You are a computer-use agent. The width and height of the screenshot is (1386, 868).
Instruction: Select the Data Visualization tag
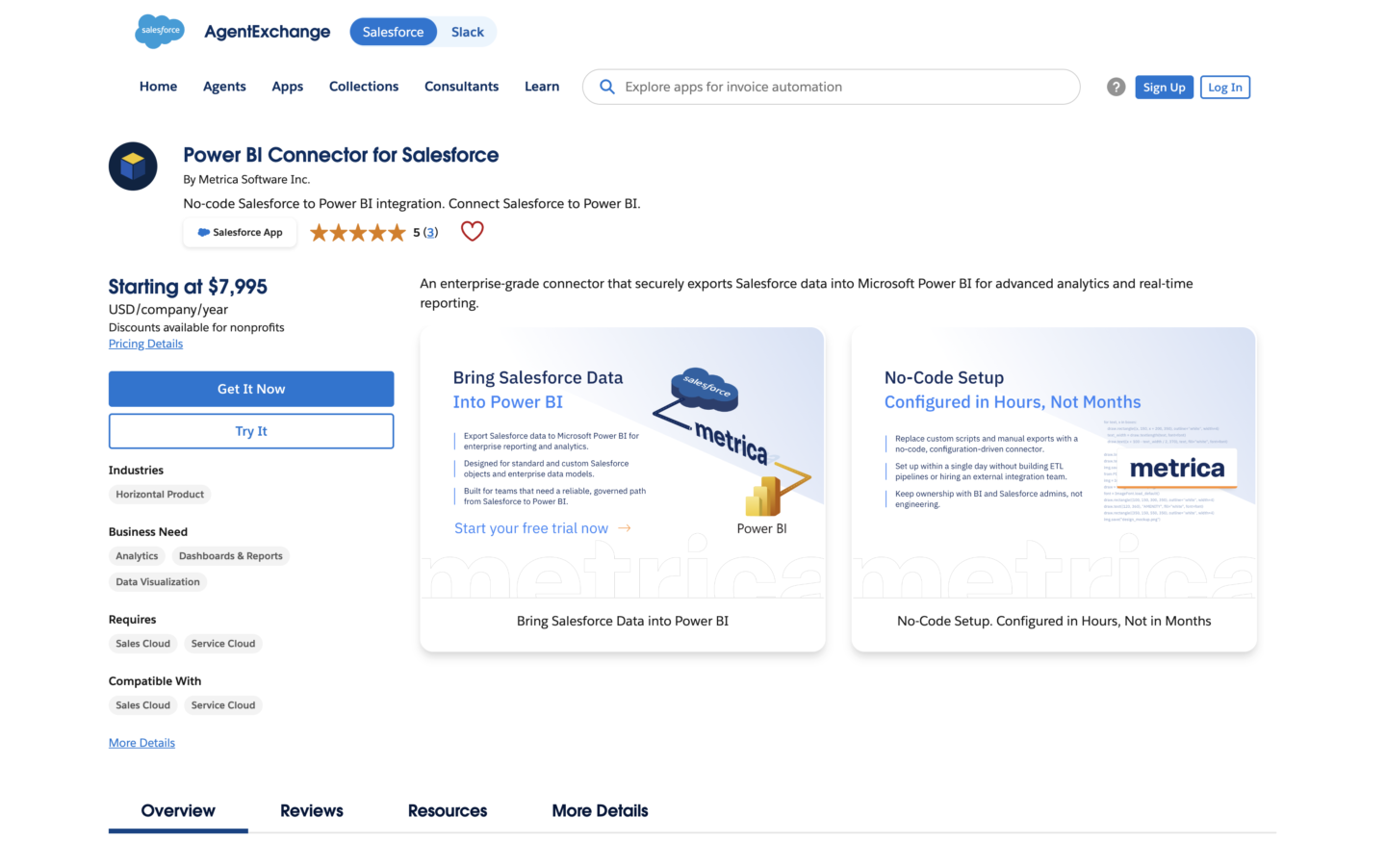click(x=158, y=582)
